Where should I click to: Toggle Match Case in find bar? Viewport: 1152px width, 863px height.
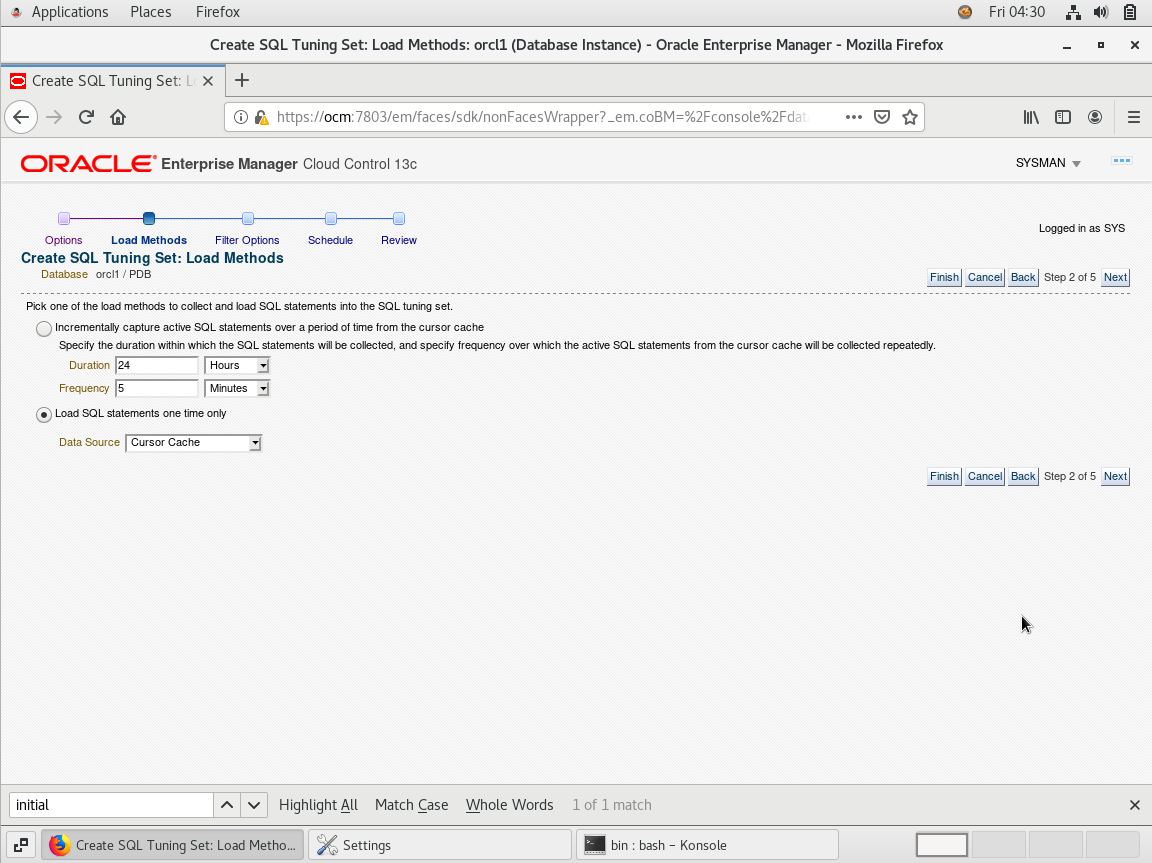(x=411, y=805)
